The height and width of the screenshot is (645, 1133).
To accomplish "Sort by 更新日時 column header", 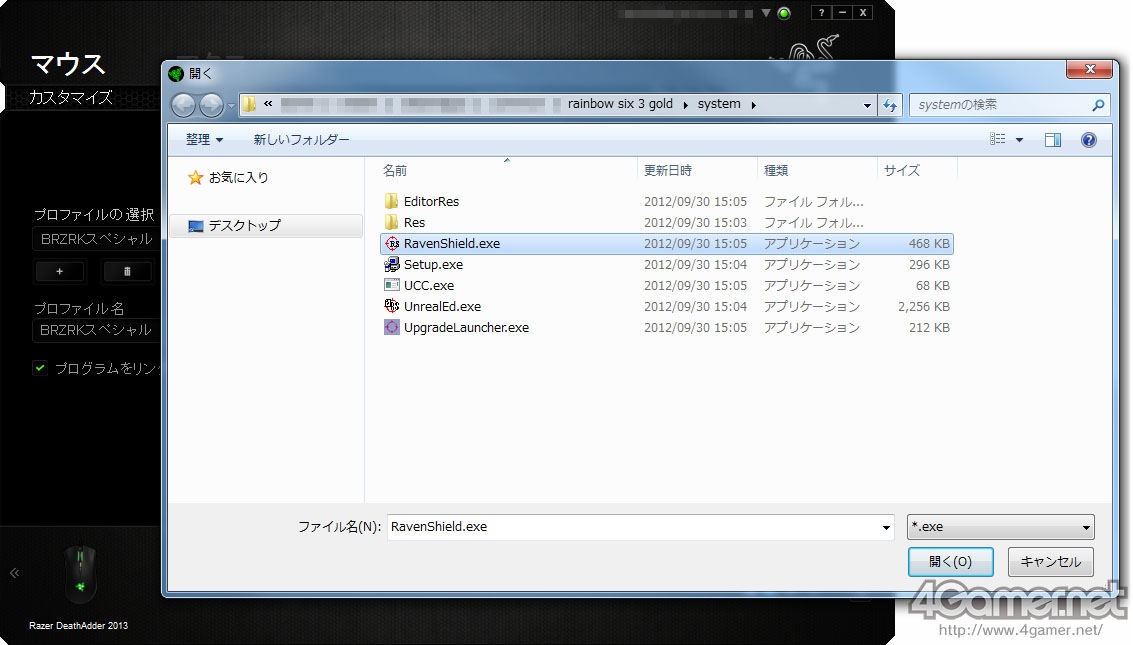I will [x=668, y=170].
